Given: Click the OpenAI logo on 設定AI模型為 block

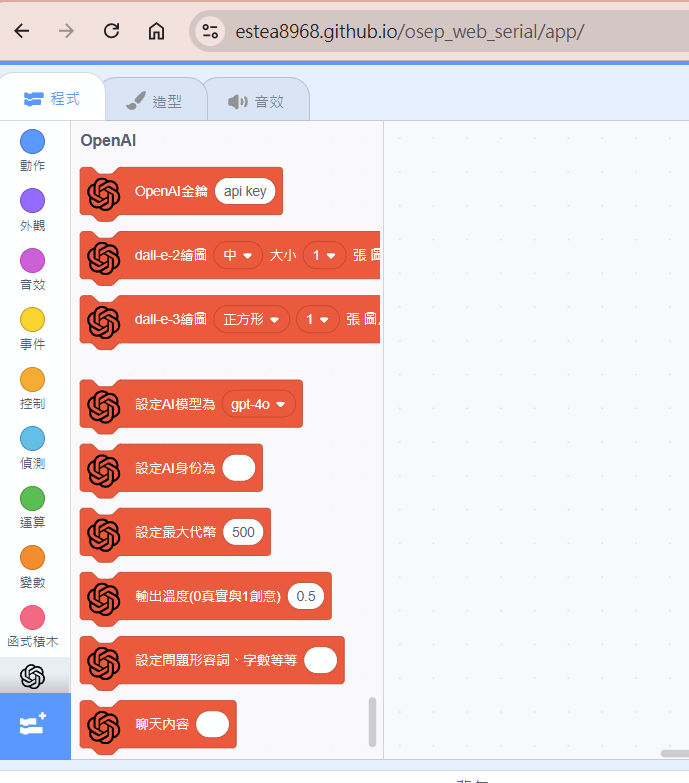Looking at the screenshot, I should (104, 406).
